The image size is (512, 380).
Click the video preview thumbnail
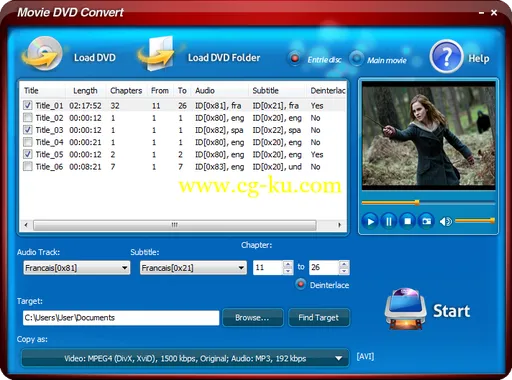(429, 136)
